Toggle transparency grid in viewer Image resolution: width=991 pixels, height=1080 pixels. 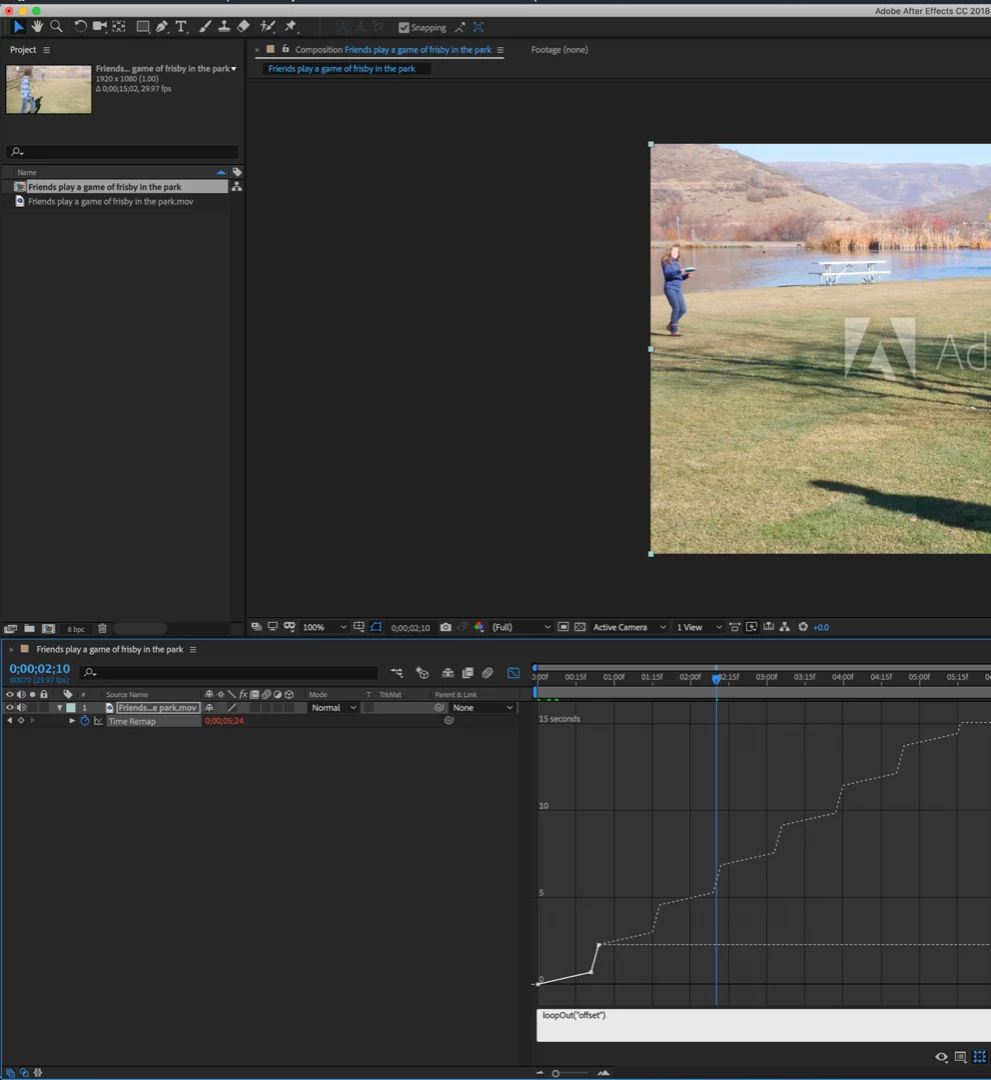point(580,627)
